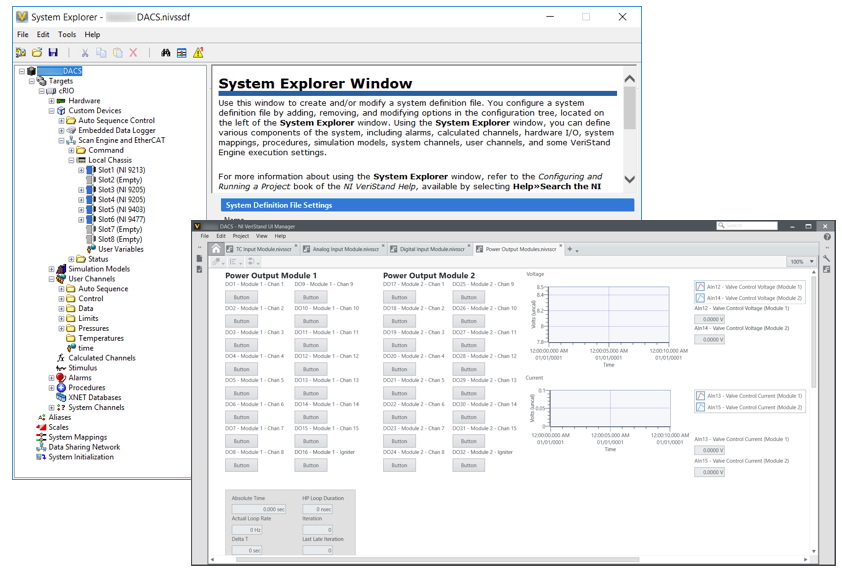The width and height of the screenshot is (842, 570).
Task: Click the red X delete toolbar icon
Action: (133, 53)
